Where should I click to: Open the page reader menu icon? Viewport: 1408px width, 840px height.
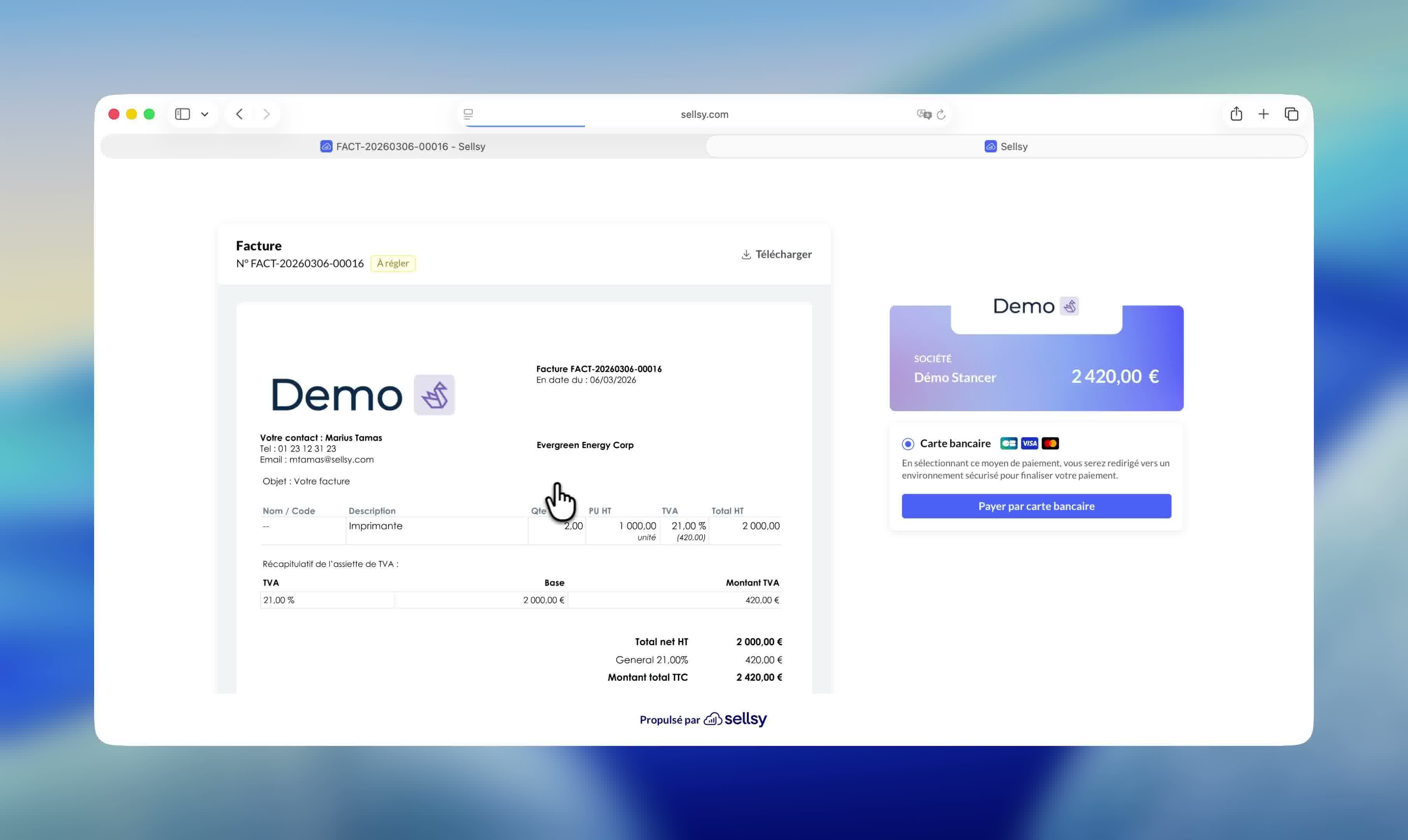click(468, 114)
